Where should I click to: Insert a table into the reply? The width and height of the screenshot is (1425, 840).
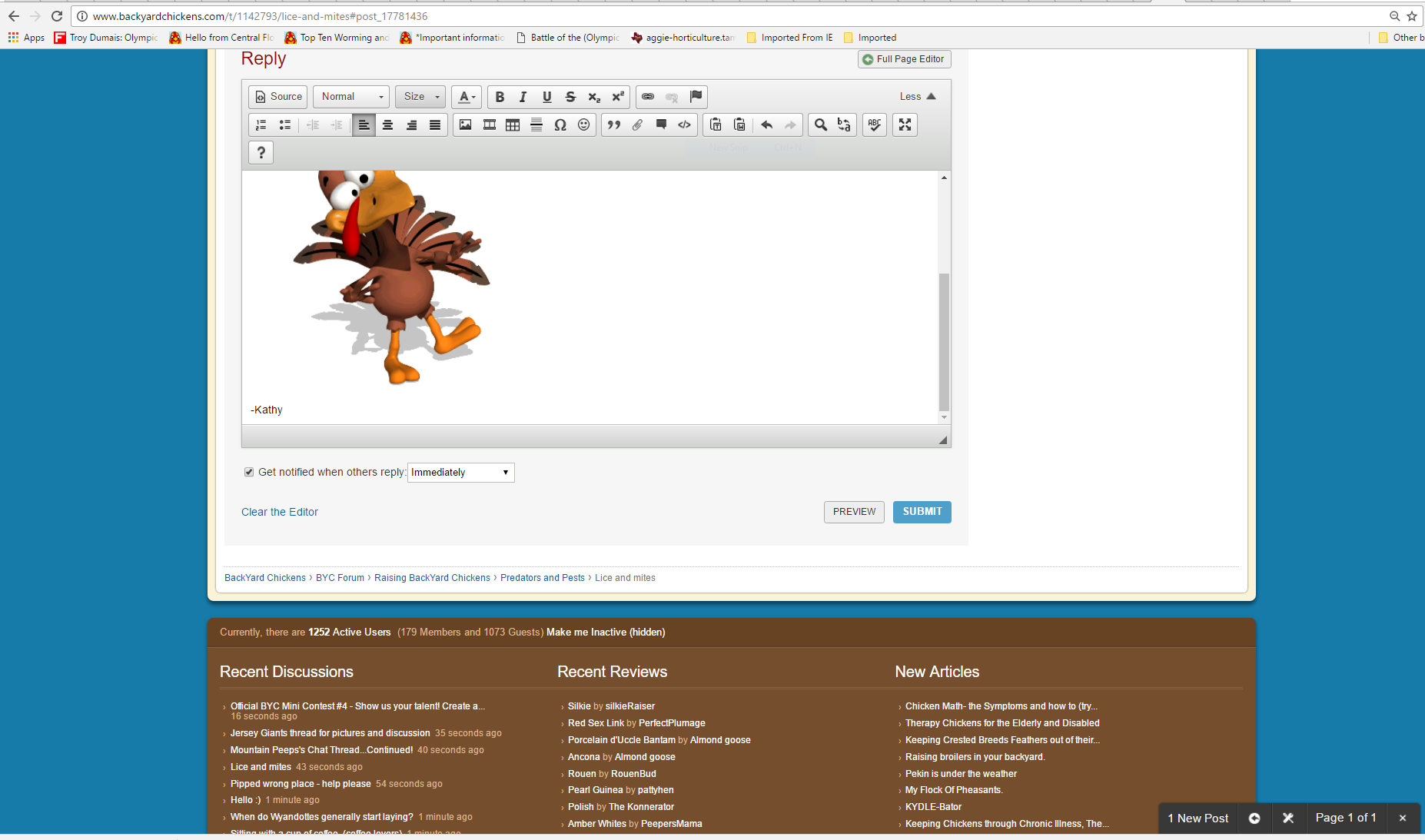tap(513, 125)
